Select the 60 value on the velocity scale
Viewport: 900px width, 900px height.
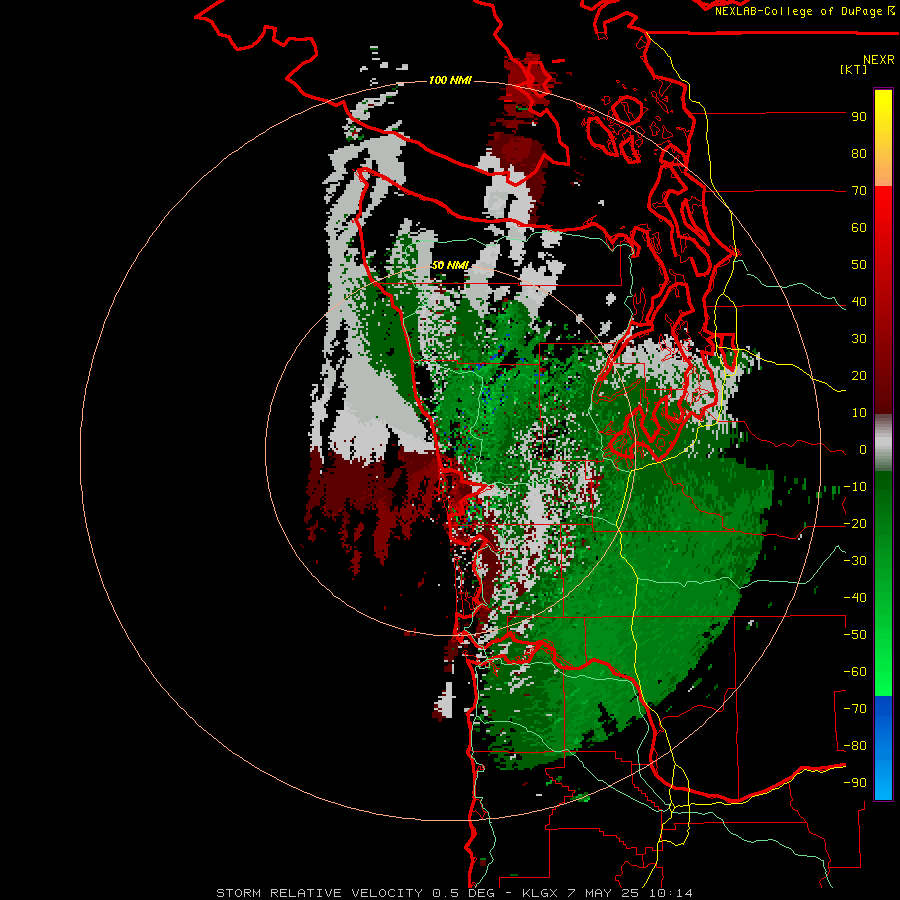click(x=859, y=228)
